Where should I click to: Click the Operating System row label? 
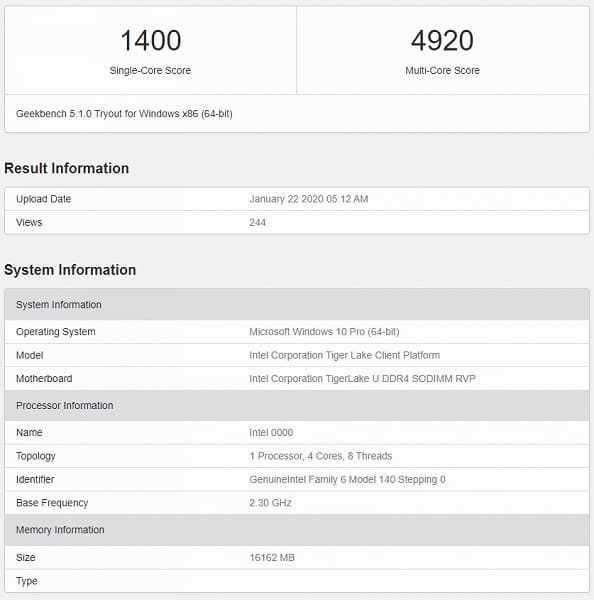click(x=55, y=332)
